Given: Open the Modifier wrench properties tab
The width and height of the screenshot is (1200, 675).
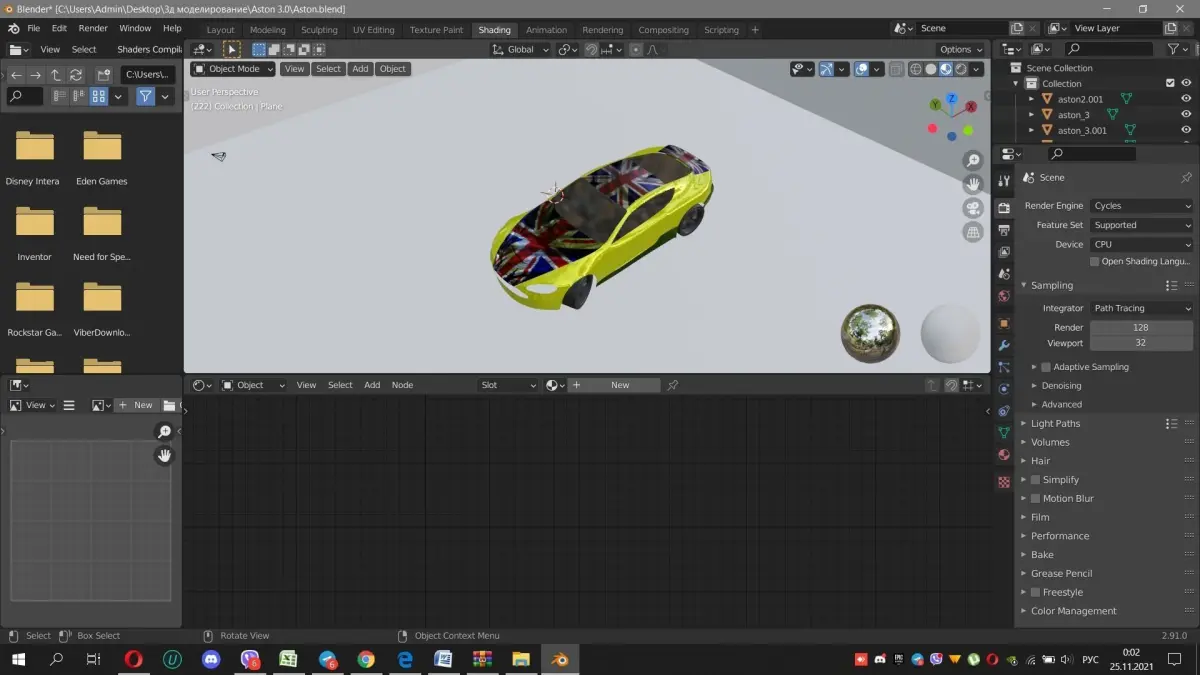Looking at the screenshot, I should click(x=1004, y=346).
